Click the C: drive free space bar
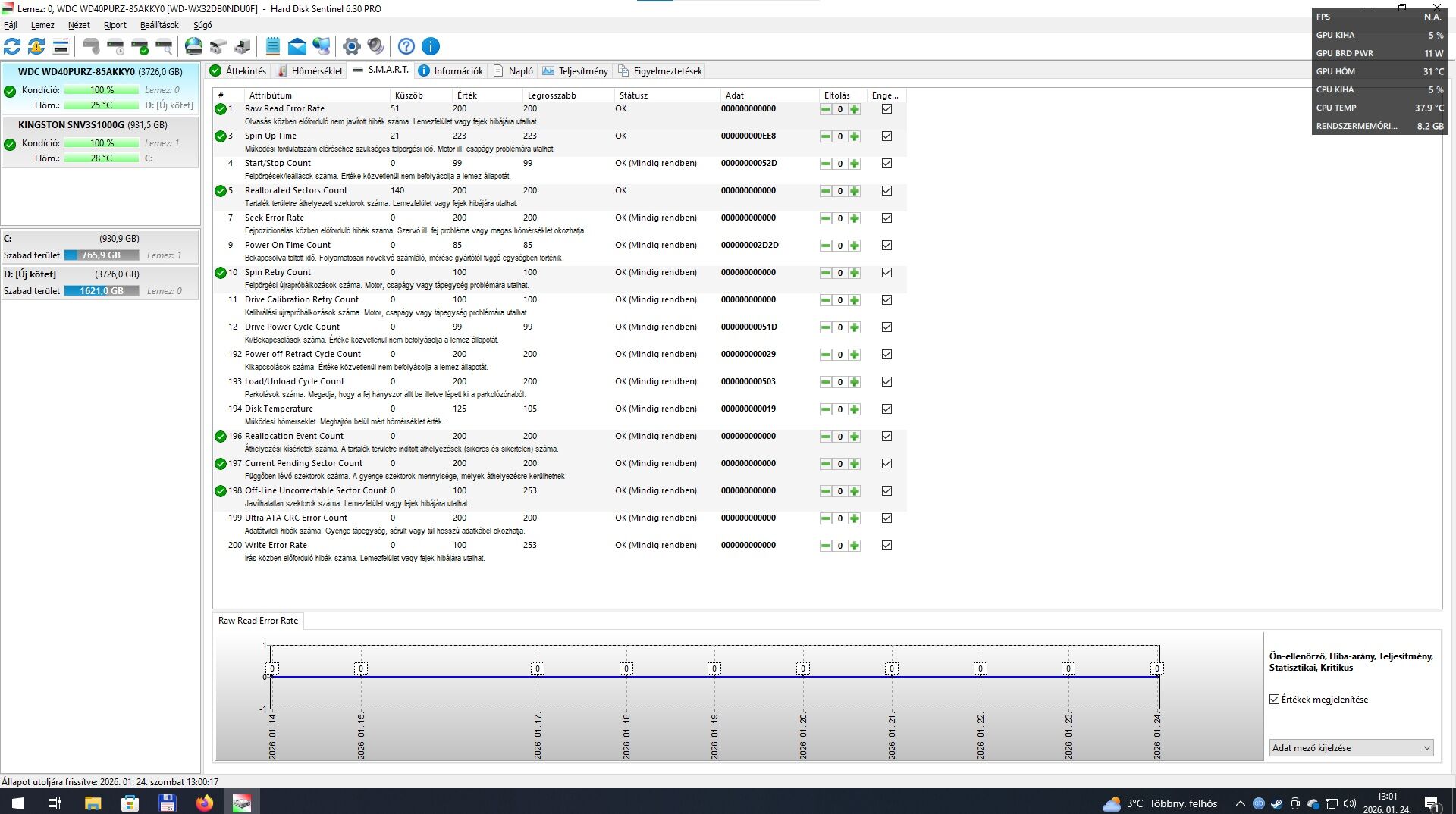The width and height of the screenshot is (1456, 814). tap(102, 255)
